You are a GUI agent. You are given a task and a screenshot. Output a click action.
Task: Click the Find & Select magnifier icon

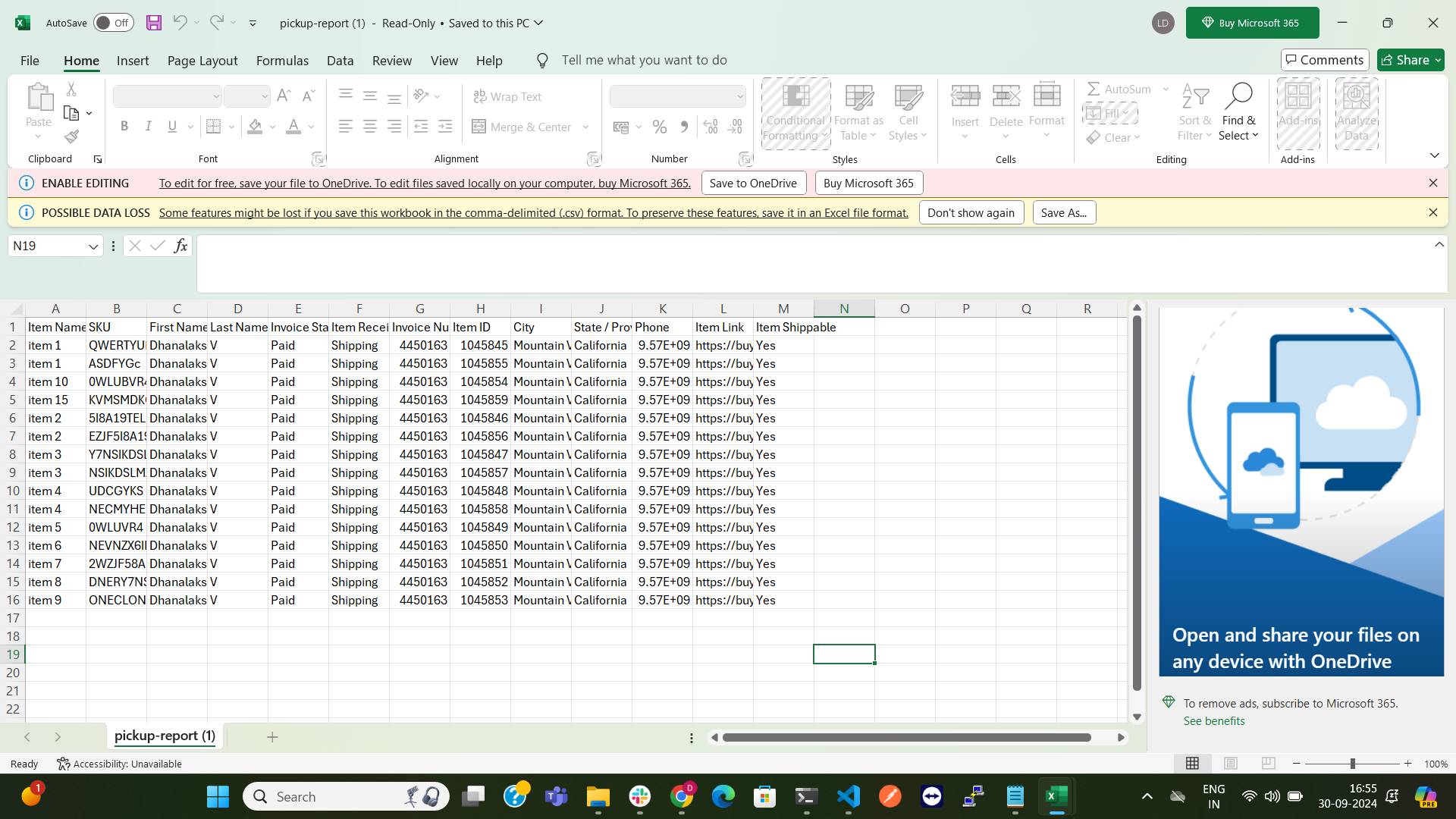coord(1238,96)
